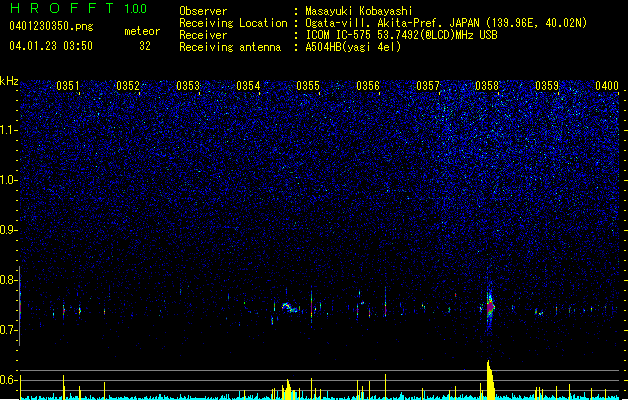Click the 'Receiving Location' label
The height and width of the screenshot is (400, 629).
click(x=233, y=23)
